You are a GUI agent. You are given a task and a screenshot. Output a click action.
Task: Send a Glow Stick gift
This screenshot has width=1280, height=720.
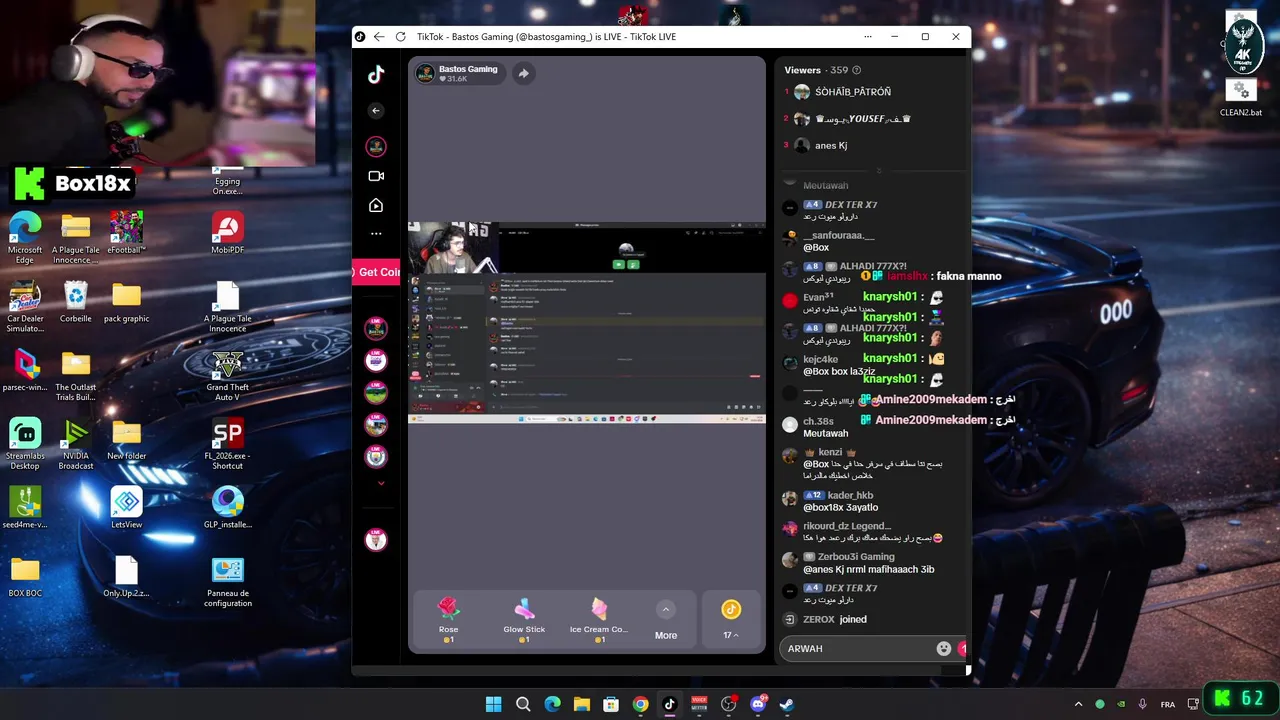click(x=524, y=620)
